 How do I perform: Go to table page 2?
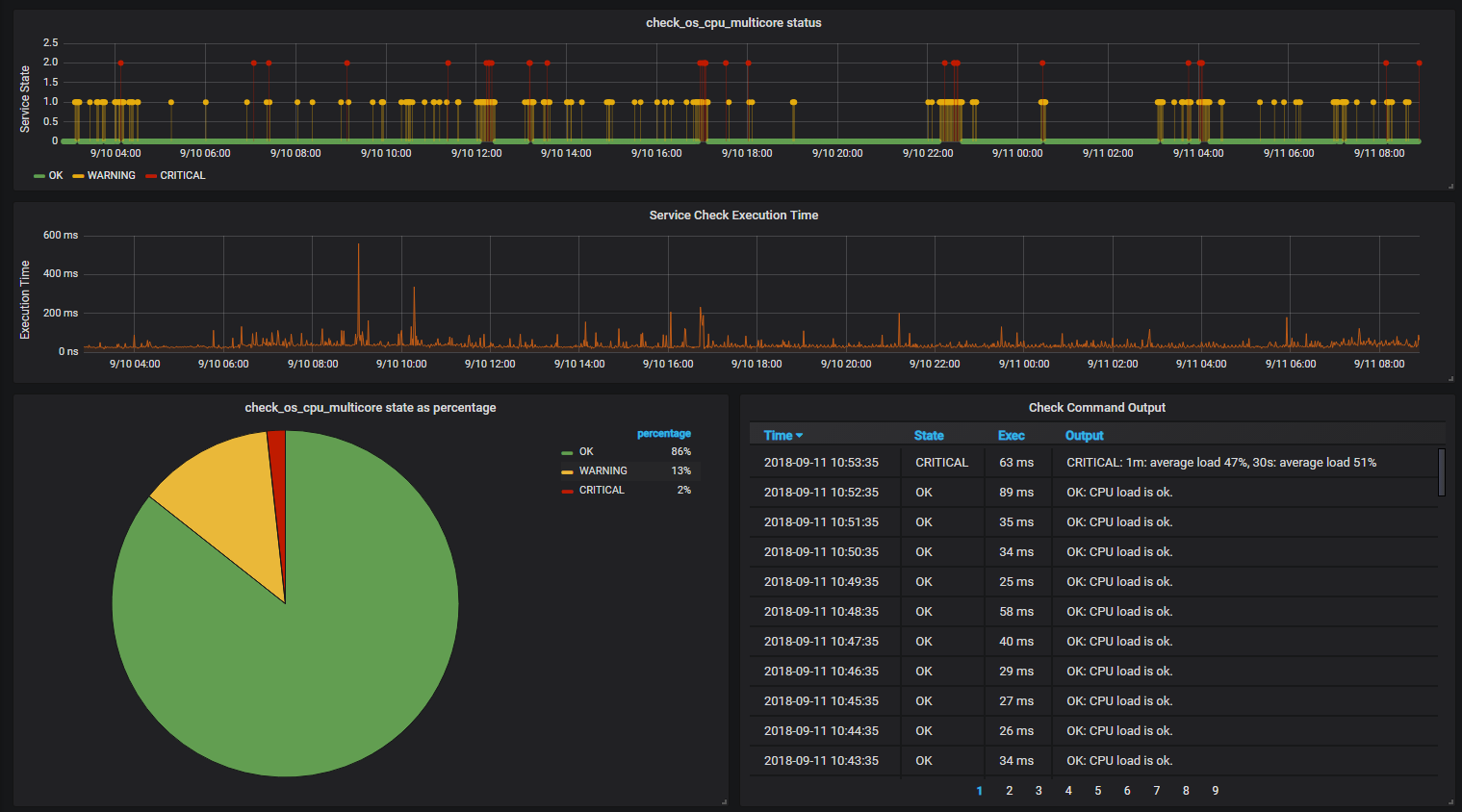point(1009,790)
